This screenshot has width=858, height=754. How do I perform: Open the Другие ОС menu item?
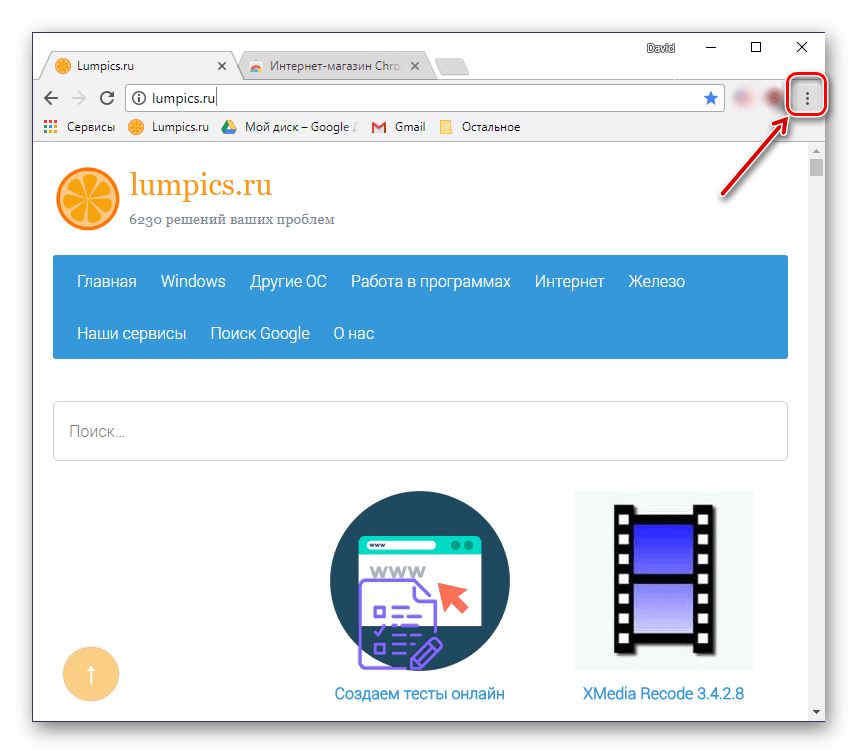point(288,281)
